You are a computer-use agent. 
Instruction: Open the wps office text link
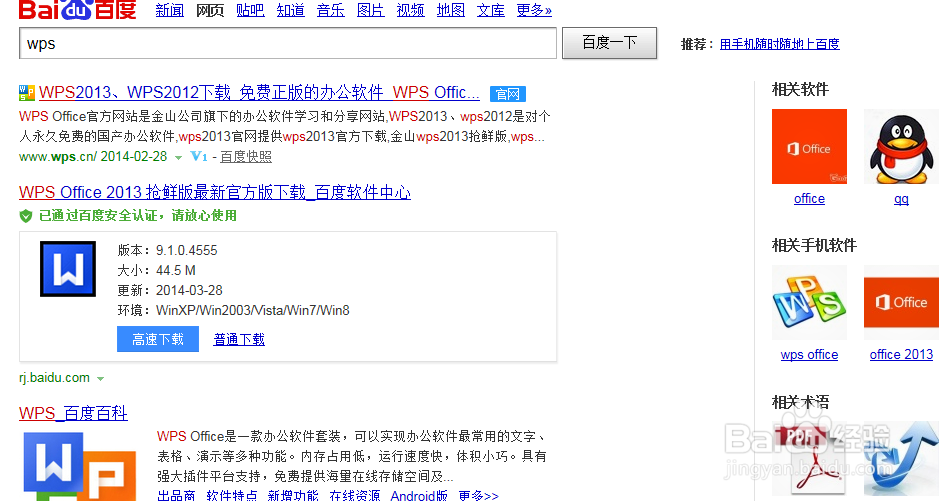click(809, 355)
